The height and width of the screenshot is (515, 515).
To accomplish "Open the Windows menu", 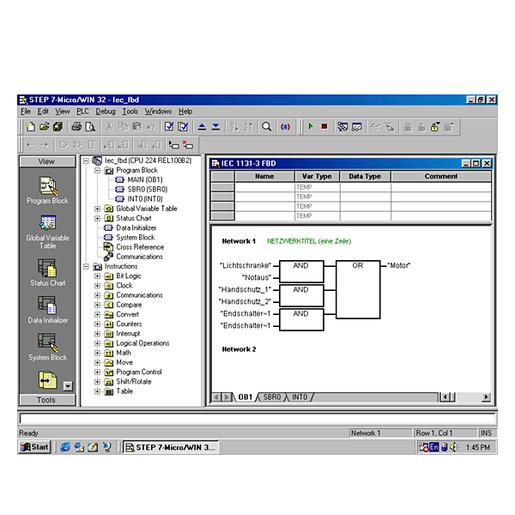I will point(158,111).
